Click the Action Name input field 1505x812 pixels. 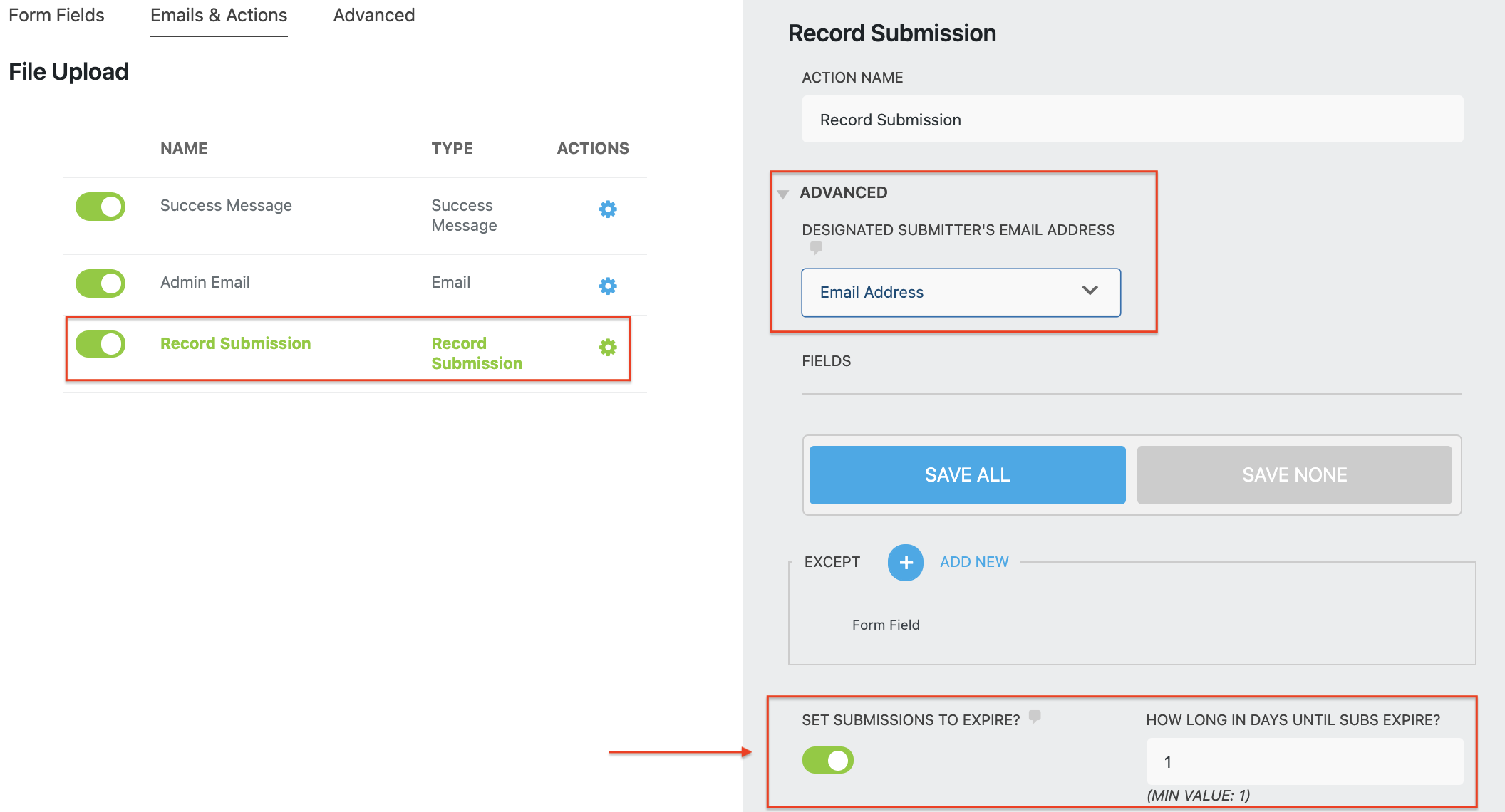coord(1132,120)
